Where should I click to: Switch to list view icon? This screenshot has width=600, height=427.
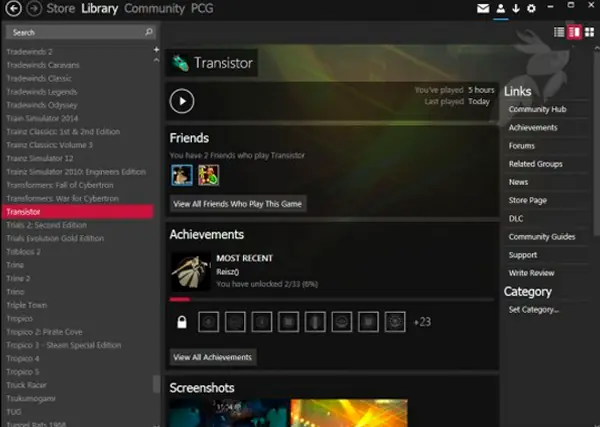pos(559,32)
